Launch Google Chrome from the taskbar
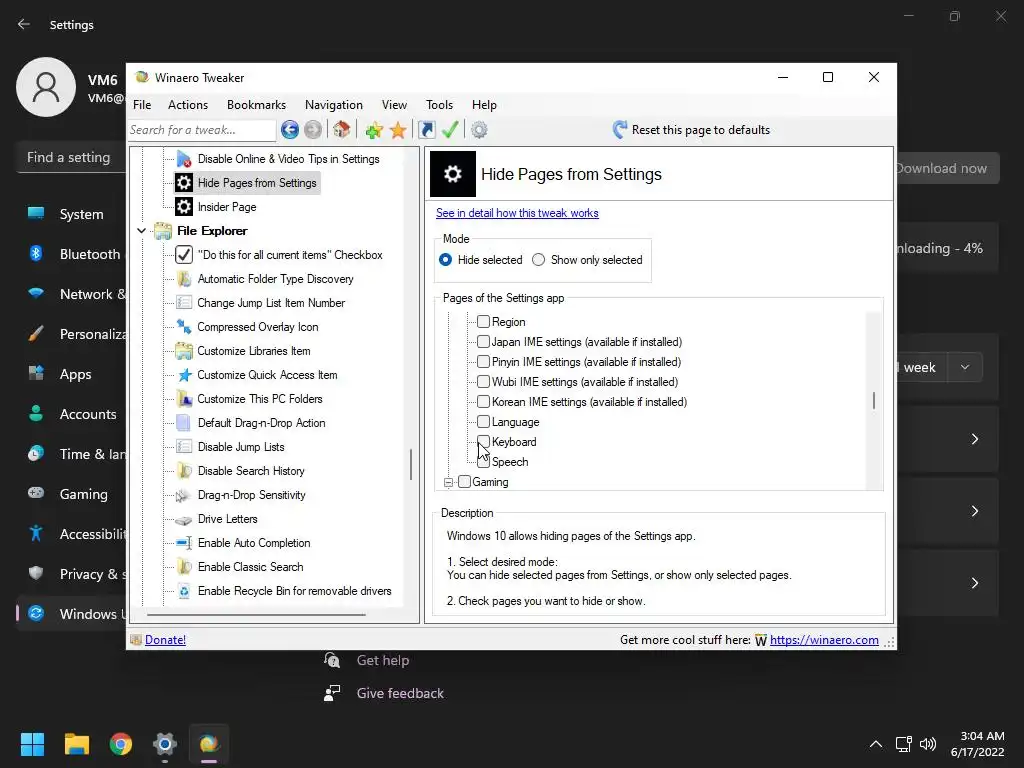The height and width of the screenshot is (768, 1024). click(x=121, y=744)
